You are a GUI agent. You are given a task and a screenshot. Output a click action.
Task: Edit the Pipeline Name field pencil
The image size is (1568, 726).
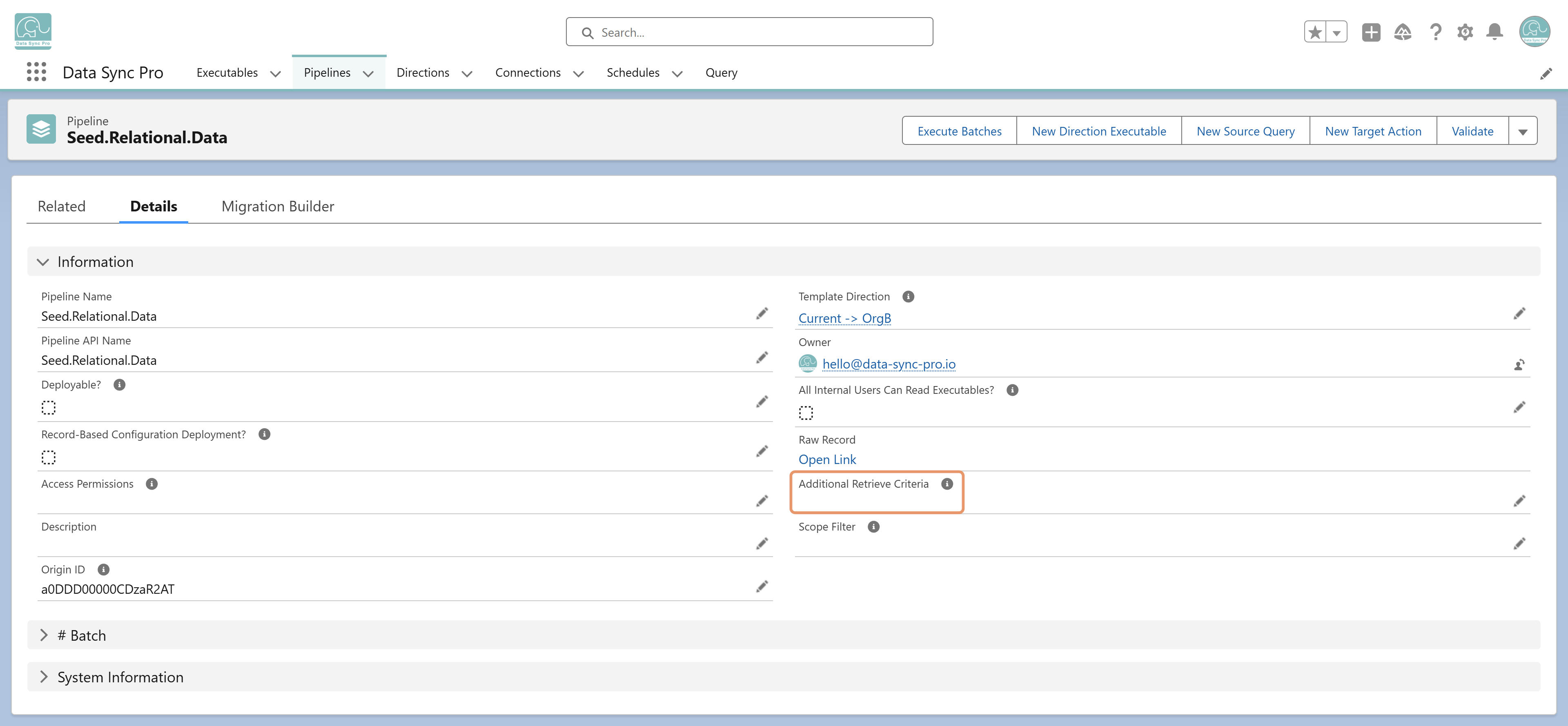click(x=762, y=313)
